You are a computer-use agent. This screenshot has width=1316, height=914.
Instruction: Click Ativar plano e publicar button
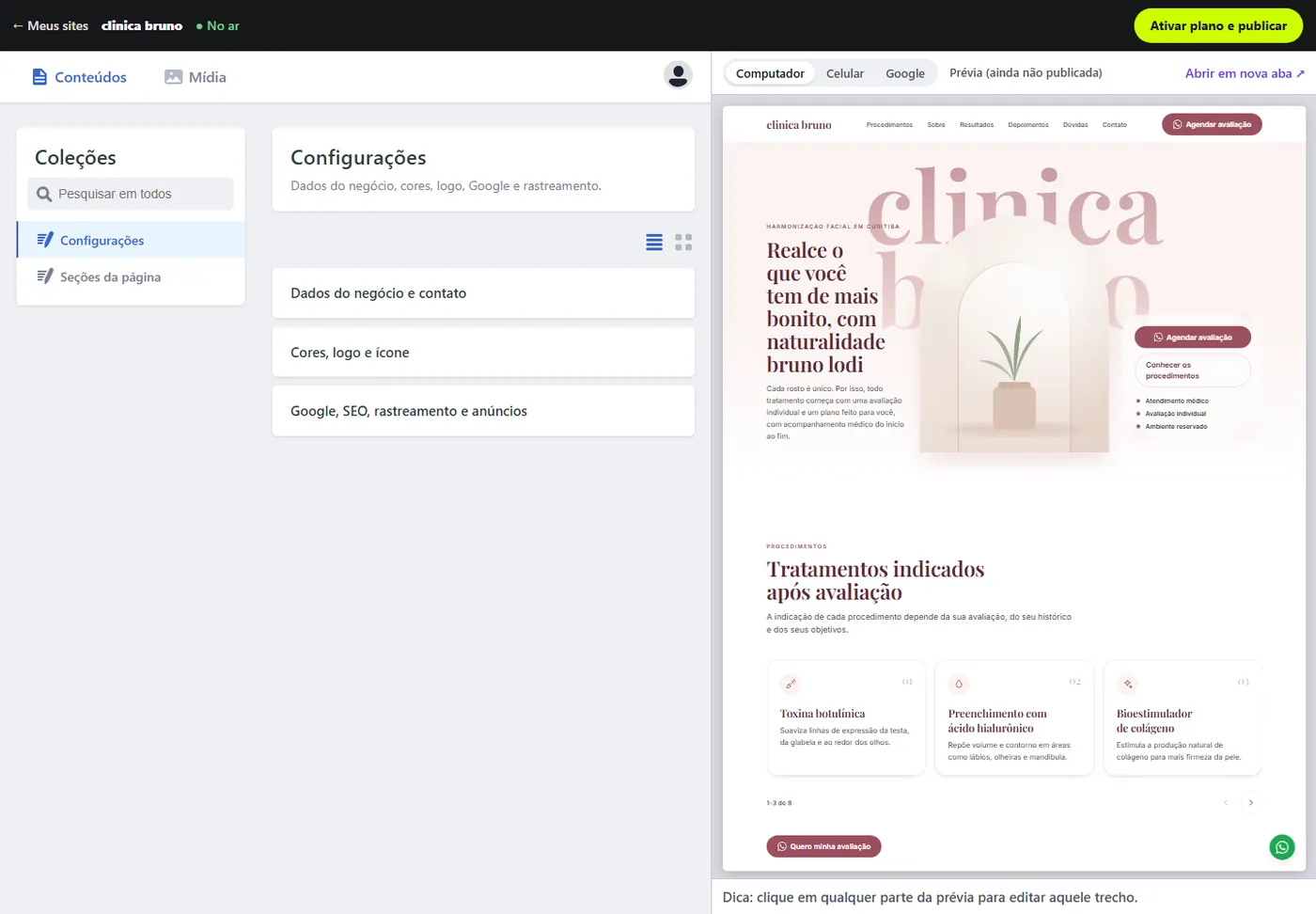click(x=1218, y=25)
